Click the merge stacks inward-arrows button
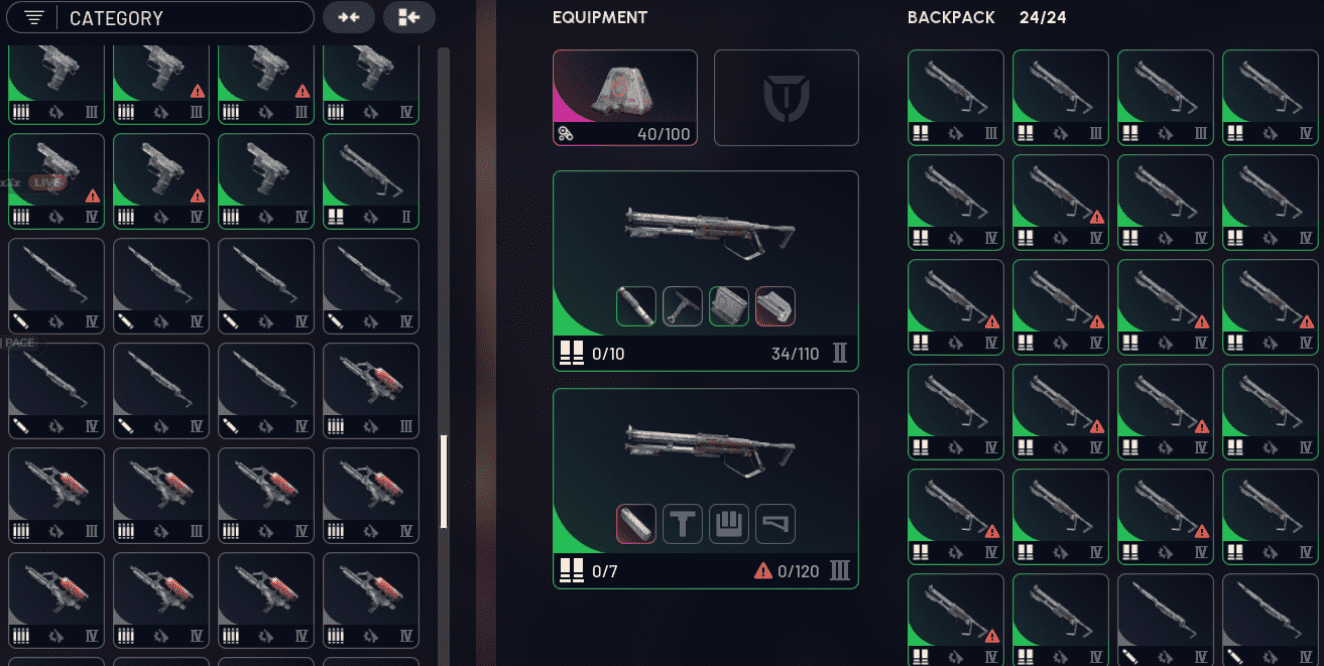 tap(349, 18)
